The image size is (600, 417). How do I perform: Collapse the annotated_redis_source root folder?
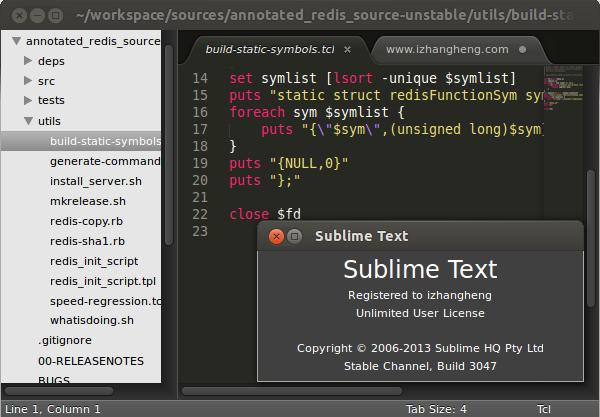16,42
